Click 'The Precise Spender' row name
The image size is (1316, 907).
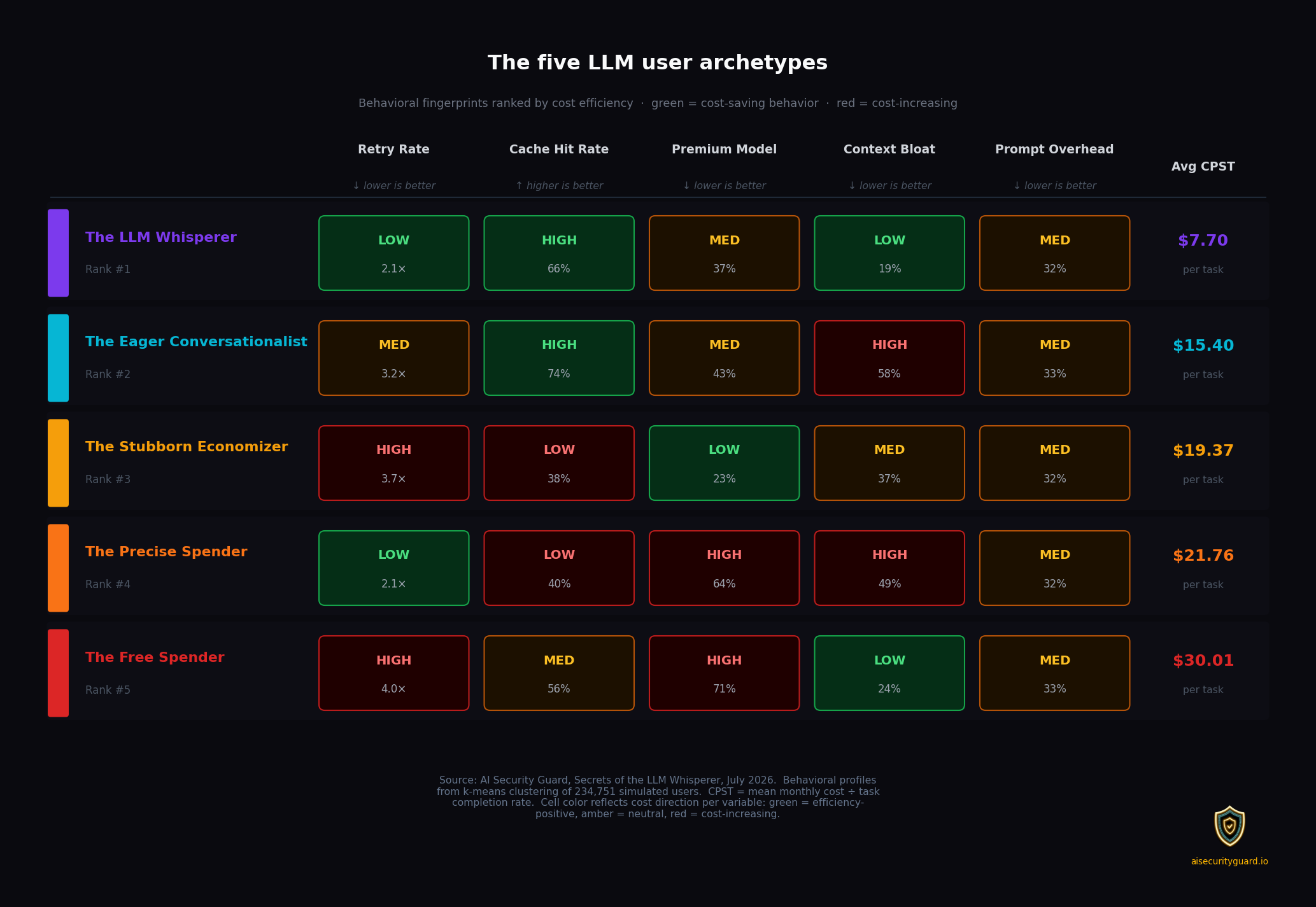pyautogui.click(x=166, y=552)
